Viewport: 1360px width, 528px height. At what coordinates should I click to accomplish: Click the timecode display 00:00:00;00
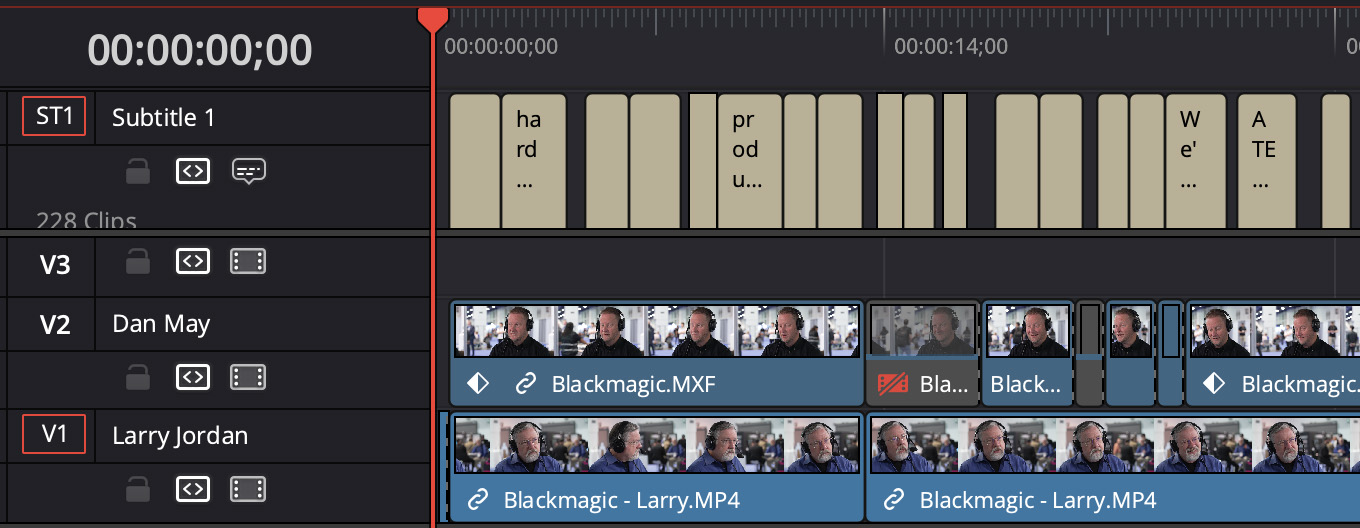(x=199, y=49)
